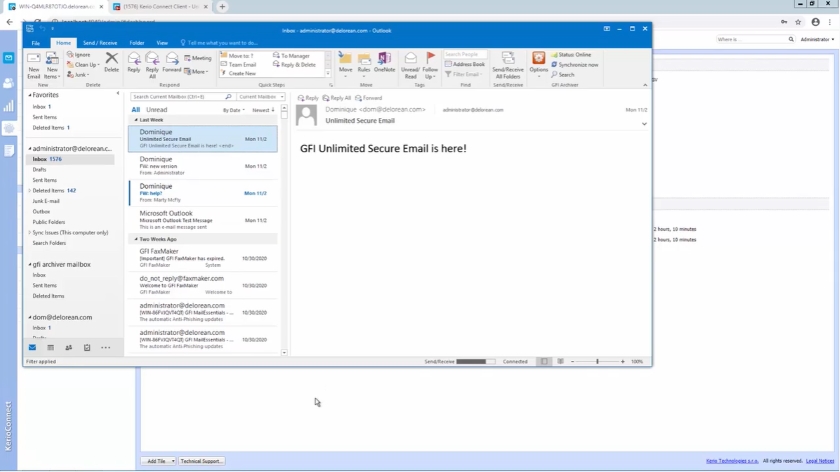Image resolution: width=840 pixels, height=472 pixels.
Task: Open the Legal Notices link
Action: (x=820, y=461)
